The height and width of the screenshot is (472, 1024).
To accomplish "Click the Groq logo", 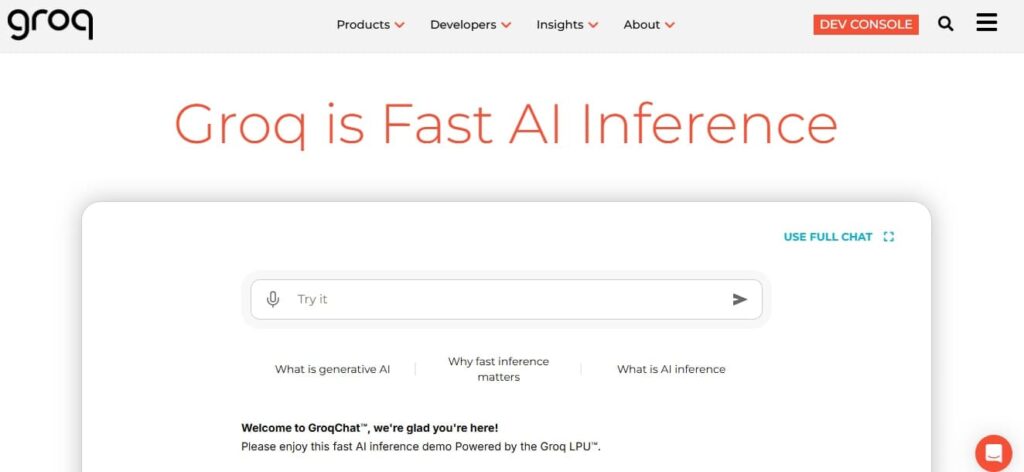I will coord(50,22).
